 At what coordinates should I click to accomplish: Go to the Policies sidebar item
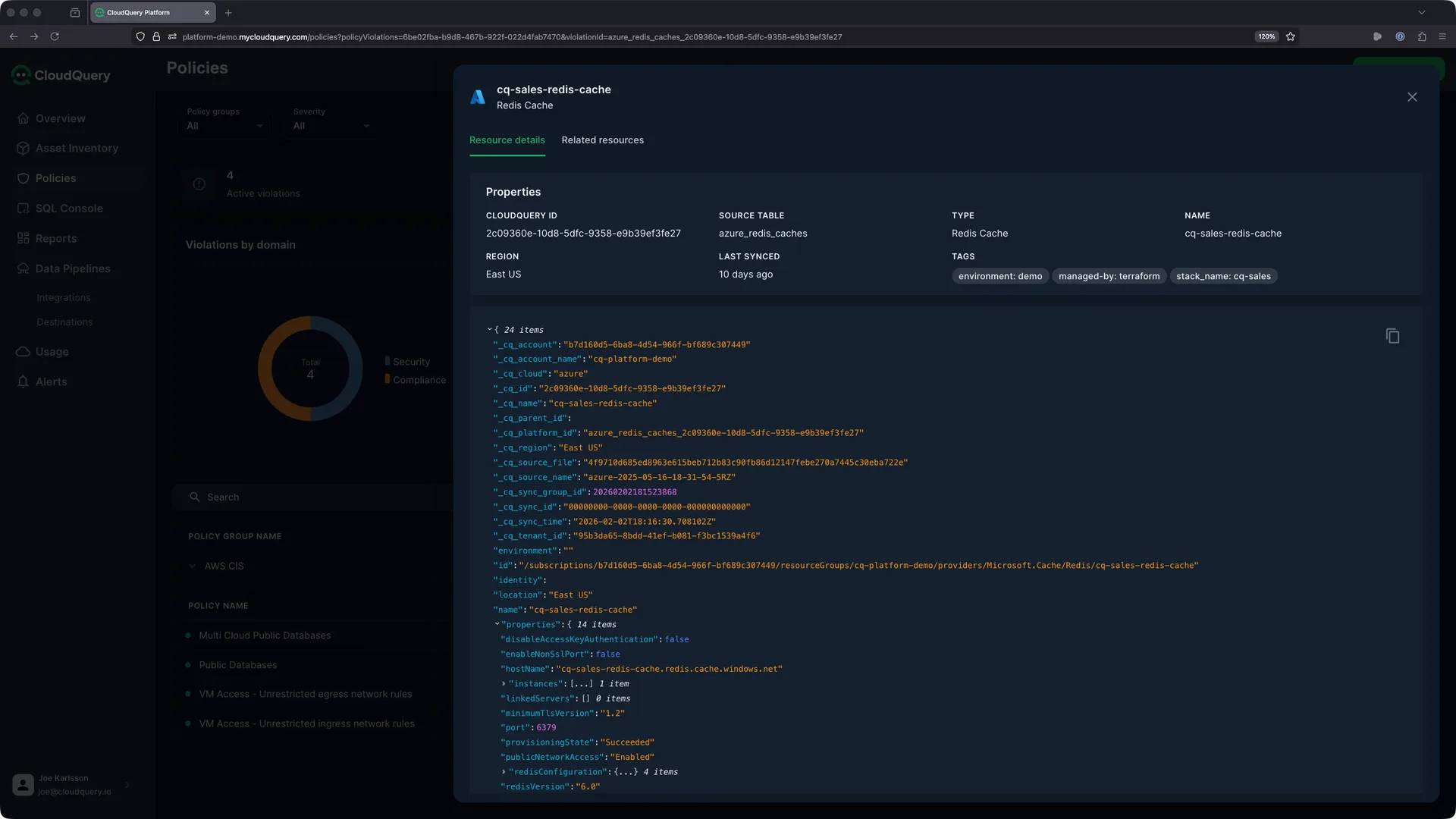[x=55, y=178]
